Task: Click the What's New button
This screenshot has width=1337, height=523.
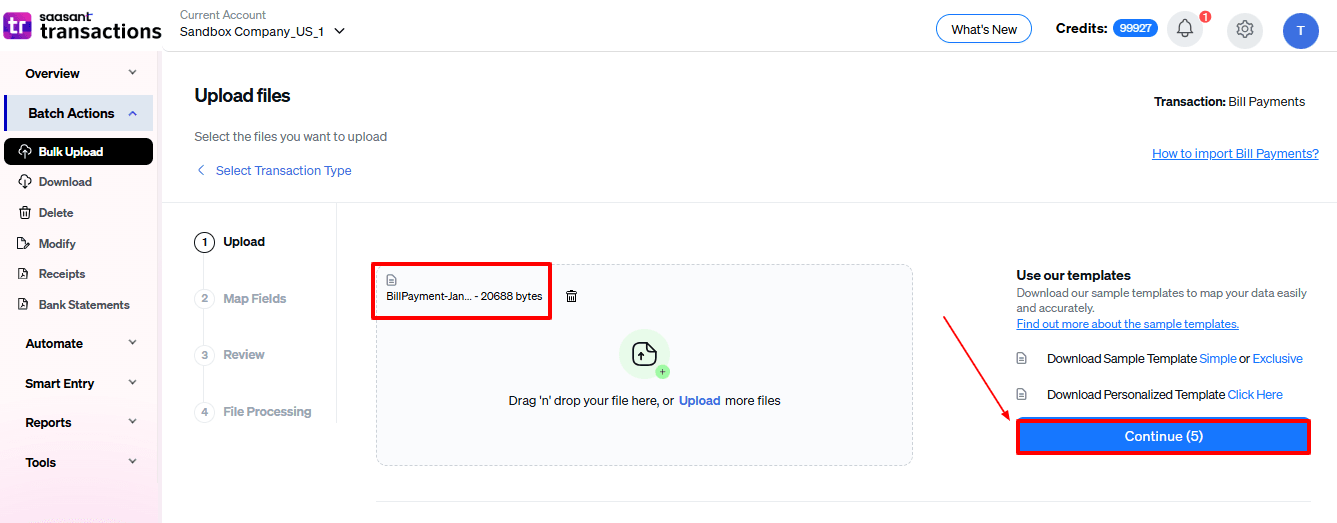Action: pos(984,29)
